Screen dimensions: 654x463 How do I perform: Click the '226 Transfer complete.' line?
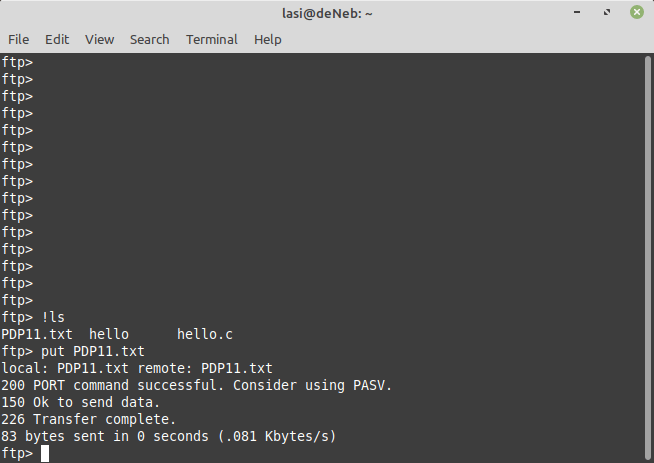point(89,419)
